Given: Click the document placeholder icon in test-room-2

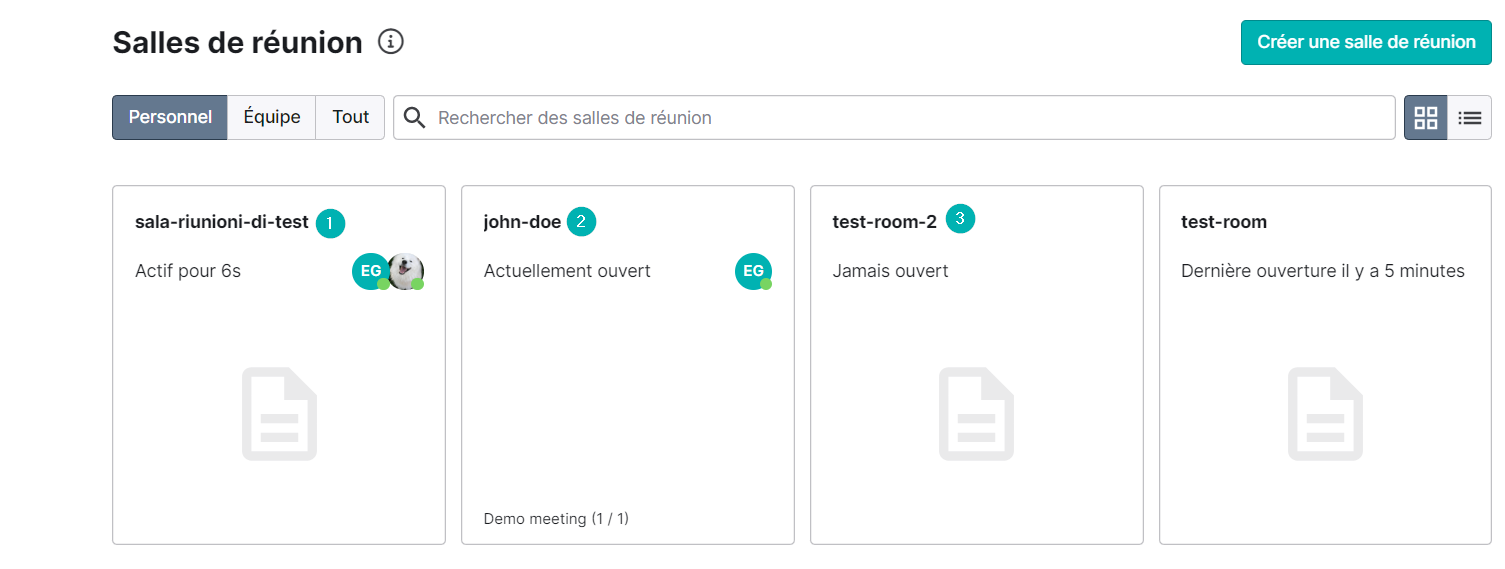Looking at the screenshot, I should click(x=976, y=414).
